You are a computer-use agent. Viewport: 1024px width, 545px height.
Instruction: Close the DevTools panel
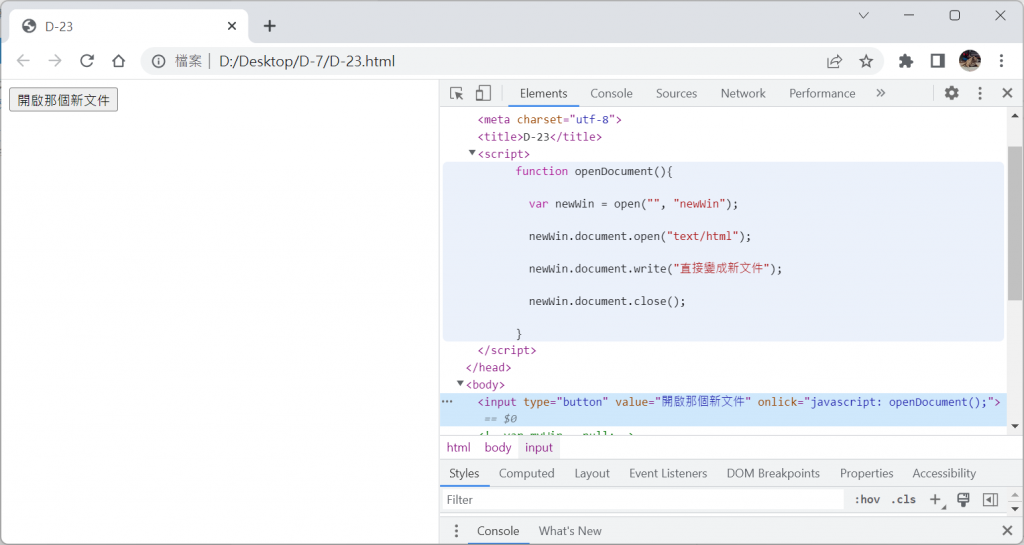tap(1007, 93)
